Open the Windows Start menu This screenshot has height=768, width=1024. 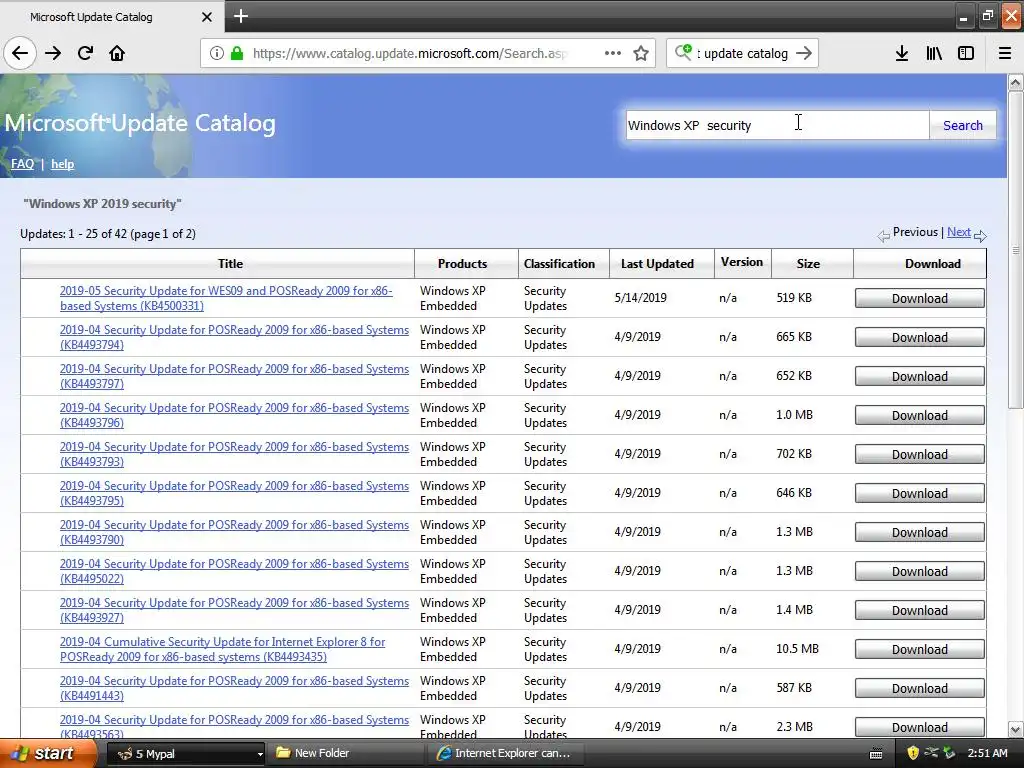coord(48,753)
